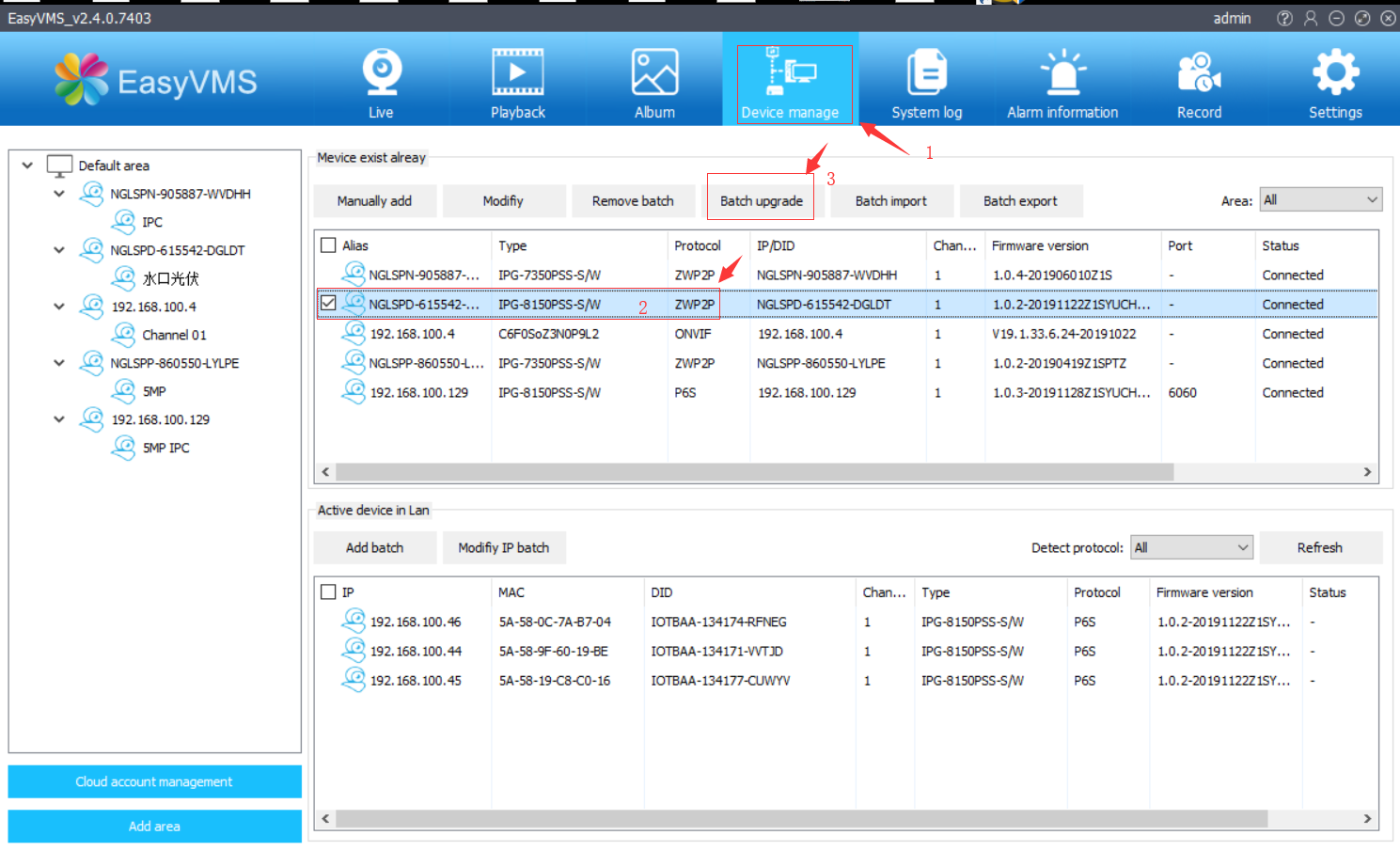
Task: Select LAN device 192.168.100.44
Action: [x=846, y=651]
